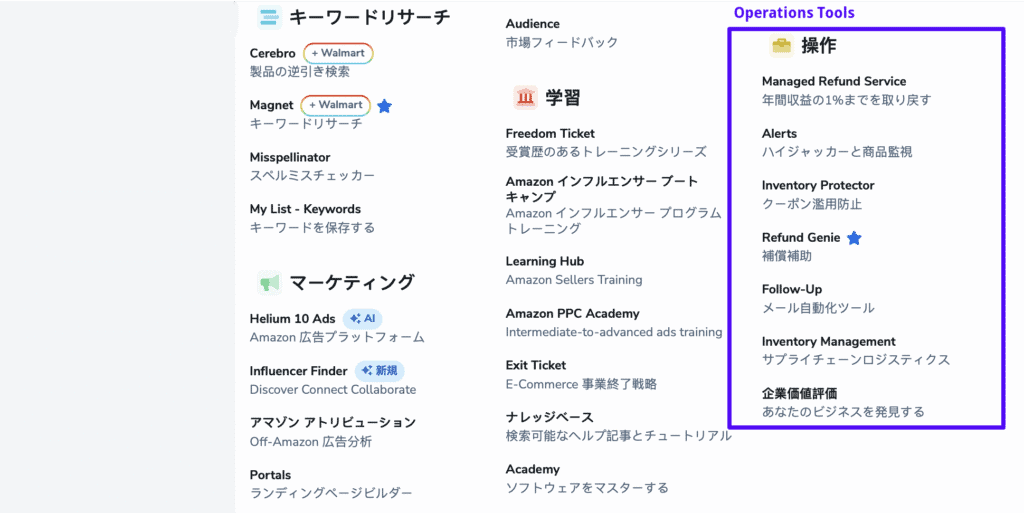Click the 学習 building icon
Screen dimensions: 1024x513
525,97
